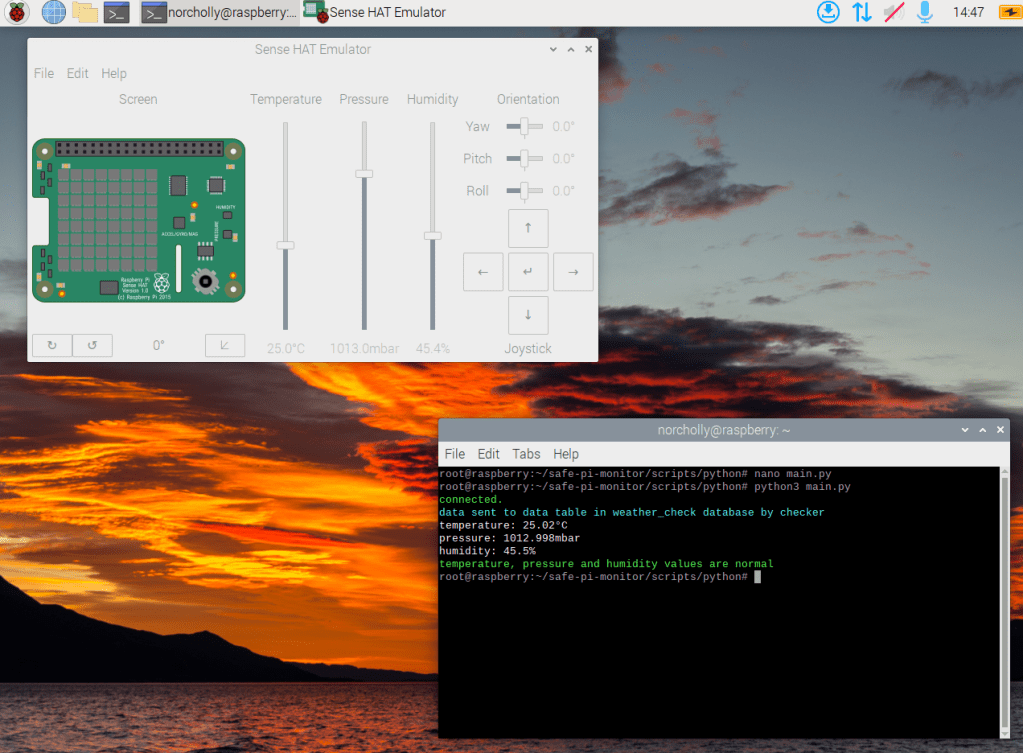Click the Temperature slider handle
The width and height of the screenshot is (1023, 753).
(x=285, y=245)
